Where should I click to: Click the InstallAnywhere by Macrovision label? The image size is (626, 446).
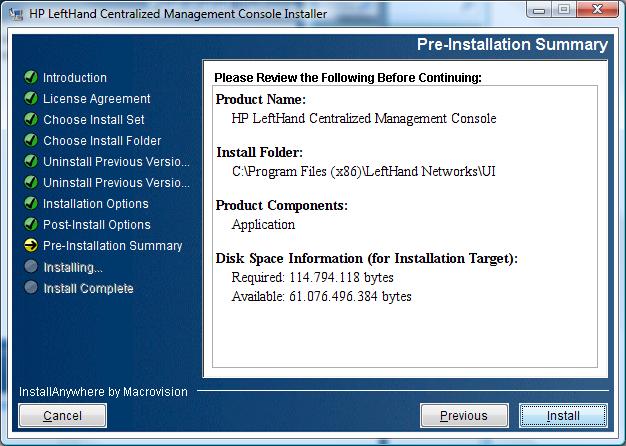(x=103, y=392)
